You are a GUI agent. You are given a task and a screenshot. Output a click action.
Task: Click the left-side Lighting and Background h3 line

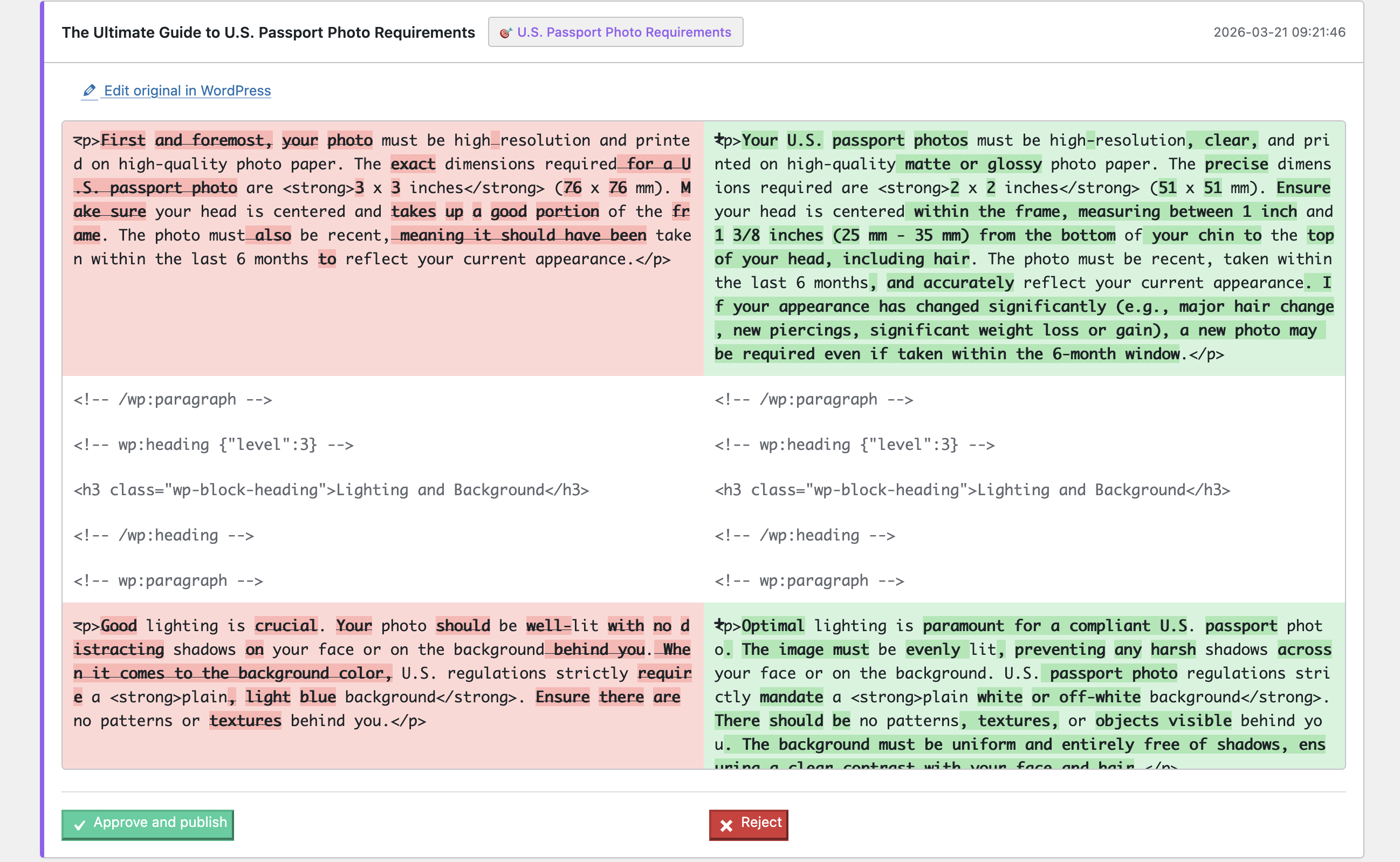coord(331,490)
